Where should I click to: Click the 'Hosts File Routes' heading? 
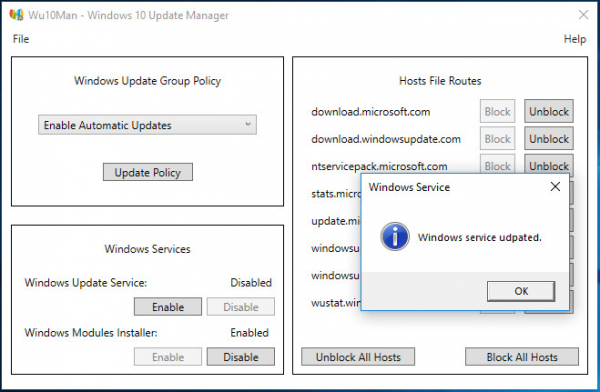tap(440, 81)
